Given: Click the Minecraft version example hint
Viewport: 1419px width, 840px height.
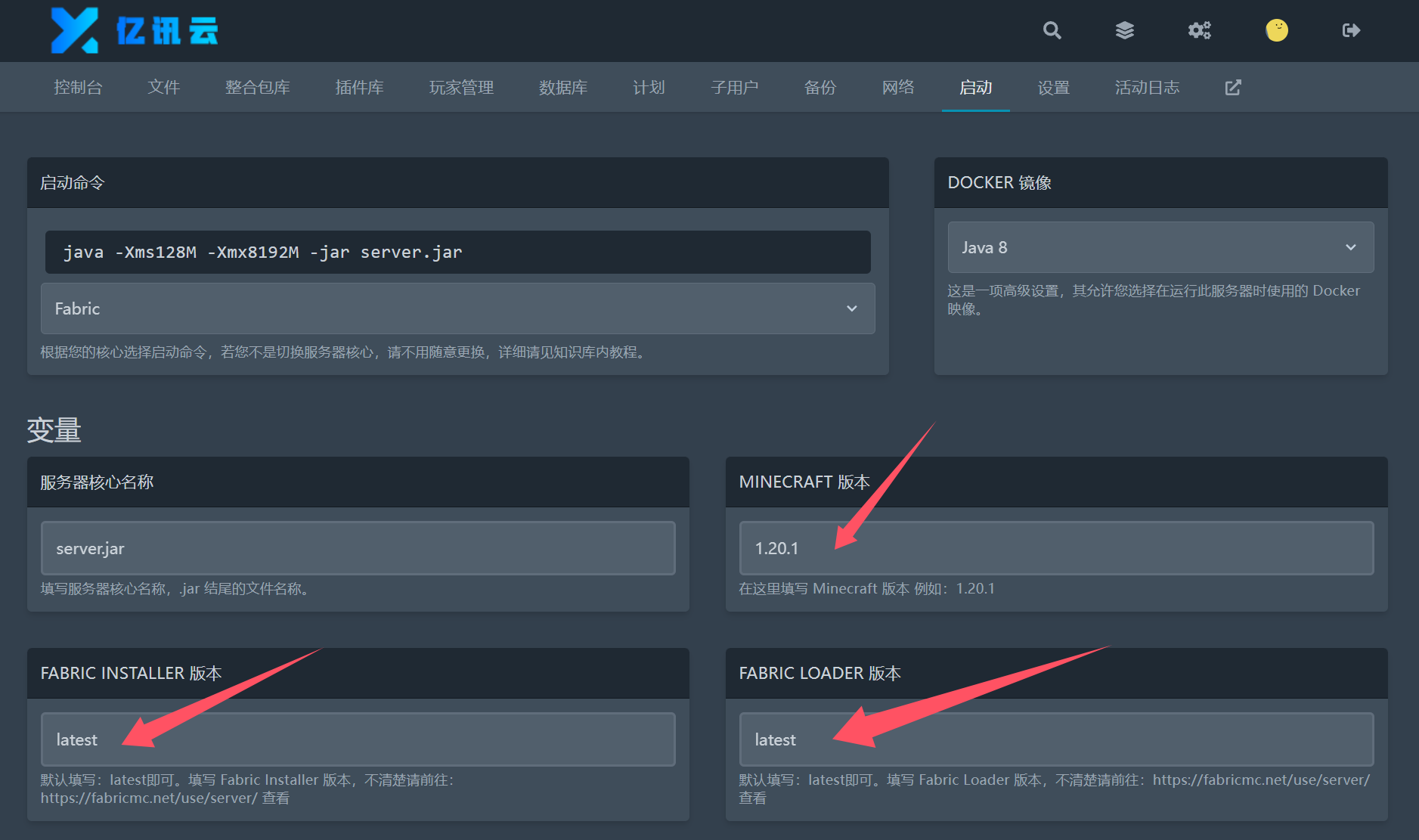Looking at the screenshot, I should (x=866, y=589).
